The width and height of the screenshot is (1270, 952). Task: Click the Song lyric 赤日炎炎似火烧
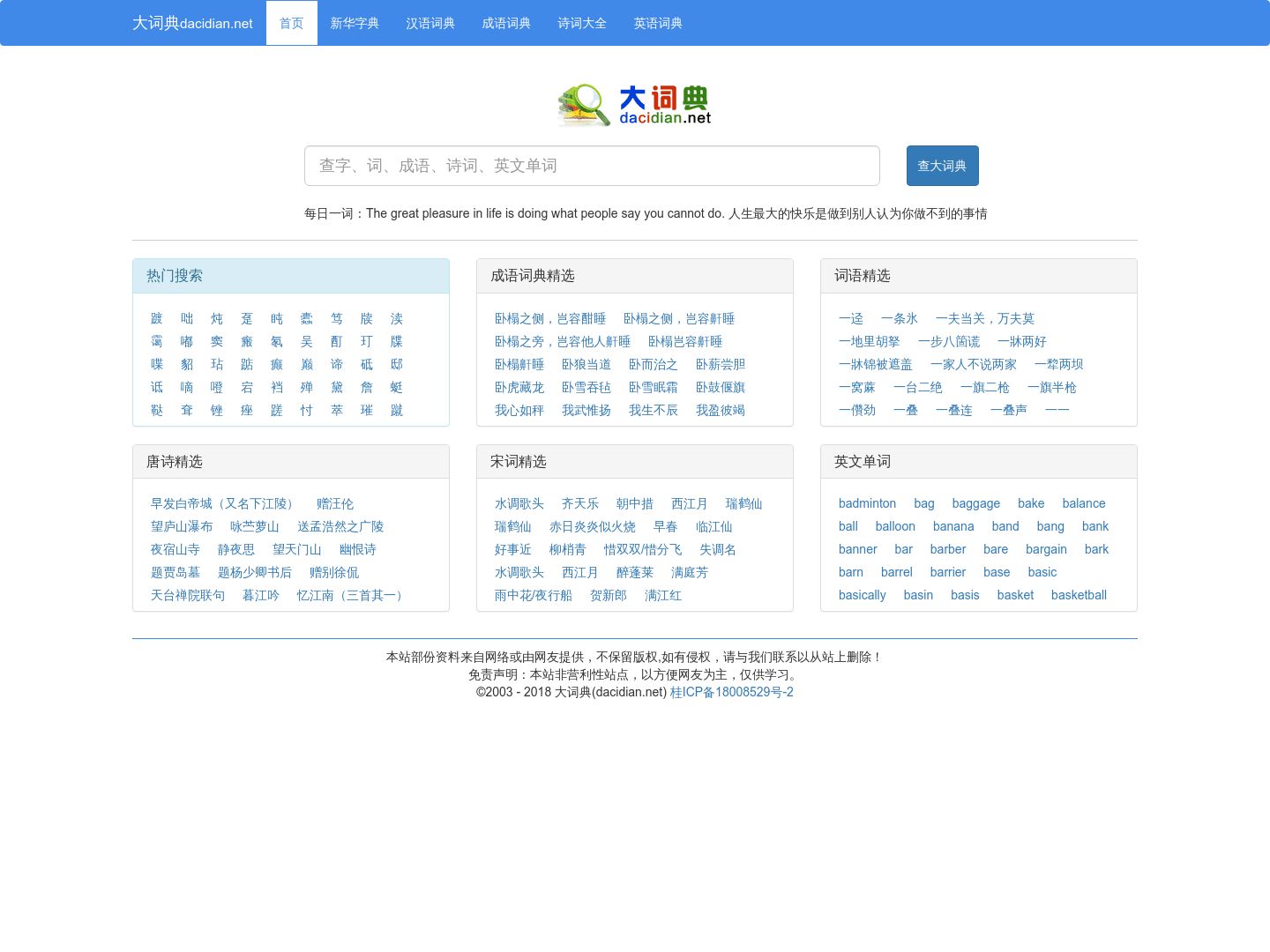point(593,526)
